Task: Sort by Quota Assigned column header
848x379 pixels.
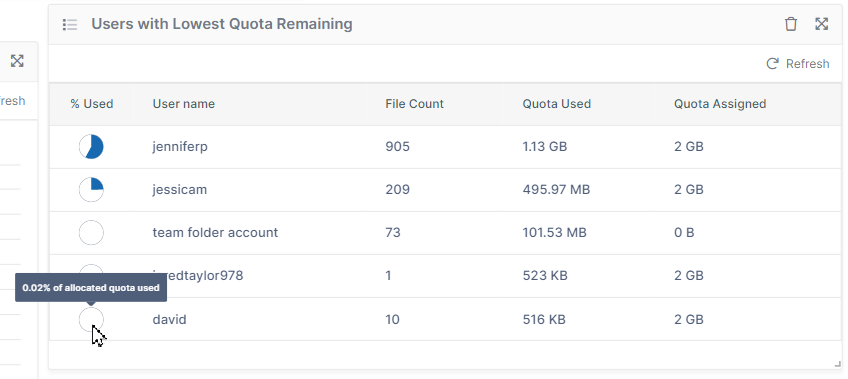Action: click(x=720, y=104)
